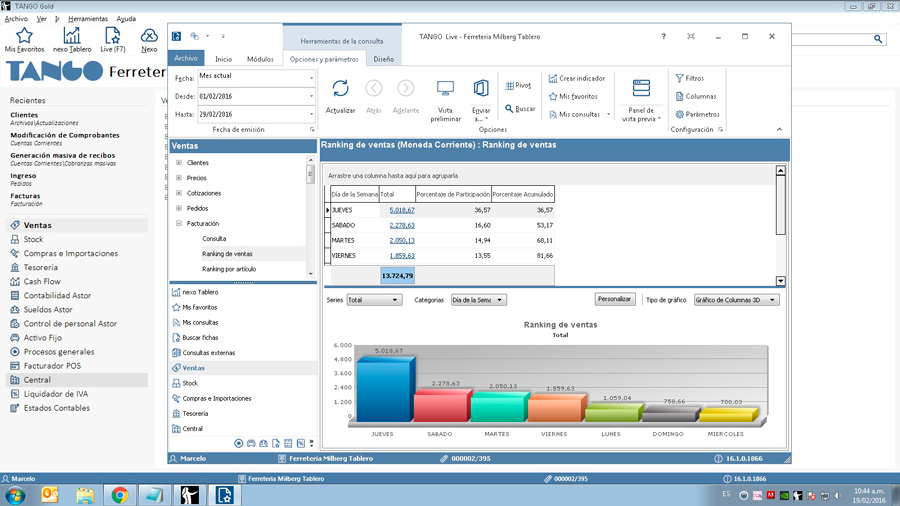The image size is (900, 506).
Task: Open the Filtros configuration
Action: [689, 78]
